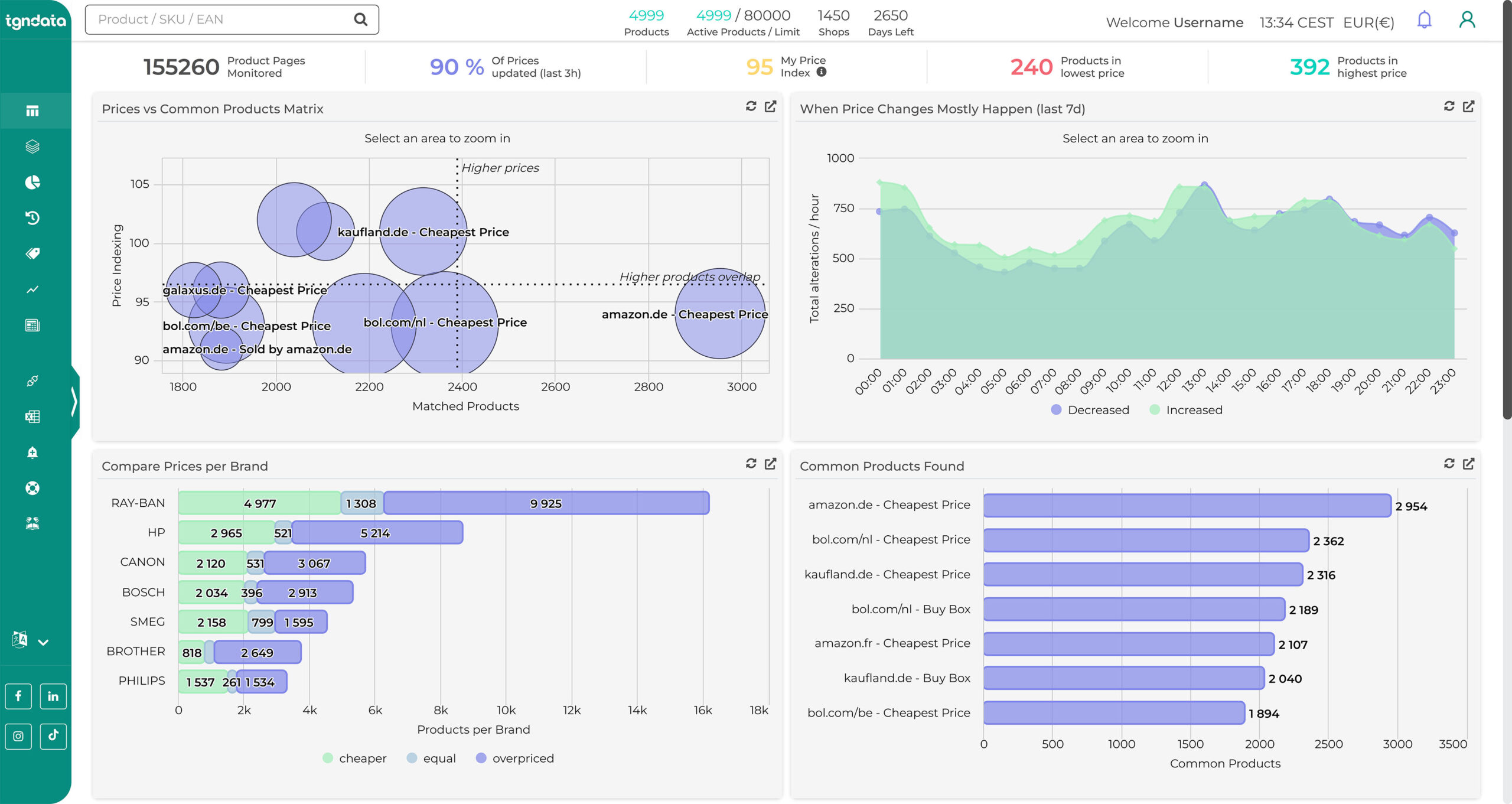
Task: Open the pie chart analytics sidebar icon
Action: [32, 182]
